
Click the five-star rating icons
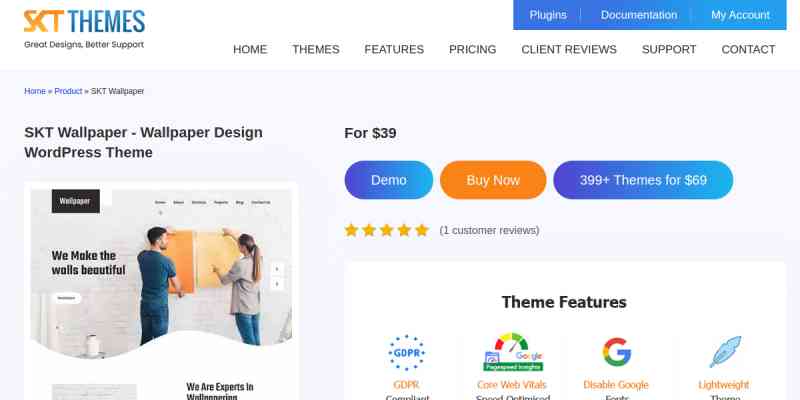tap(386, 231)
